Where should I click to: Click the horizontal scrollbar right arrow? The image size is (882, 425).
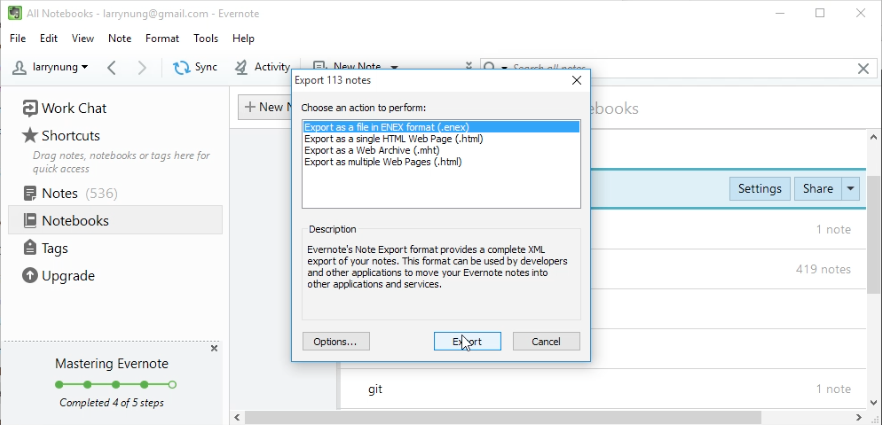(x=860, y=417)
